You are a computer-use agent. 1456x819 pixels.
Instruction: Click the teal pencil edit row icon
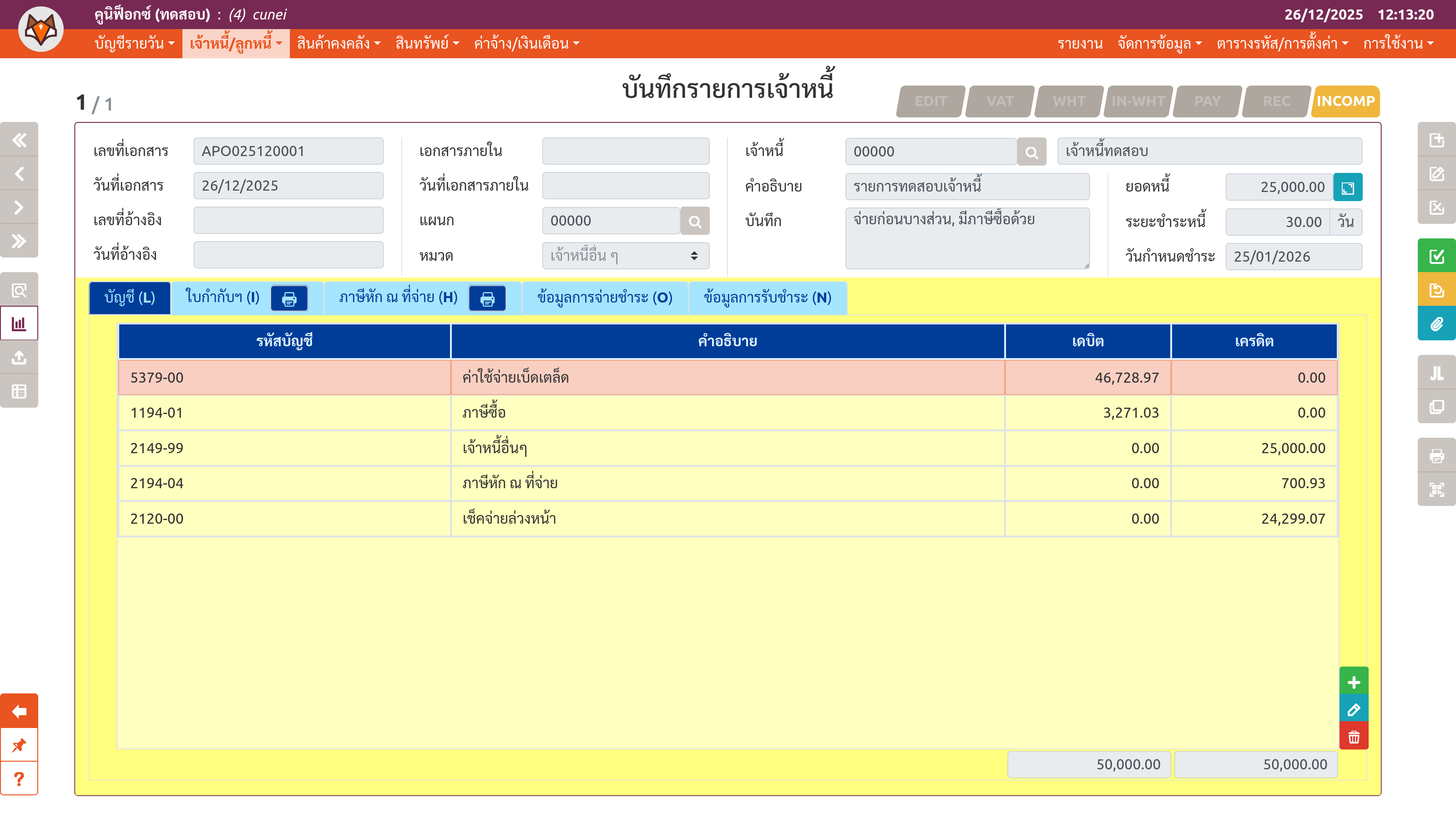[x=1353, y=710]
